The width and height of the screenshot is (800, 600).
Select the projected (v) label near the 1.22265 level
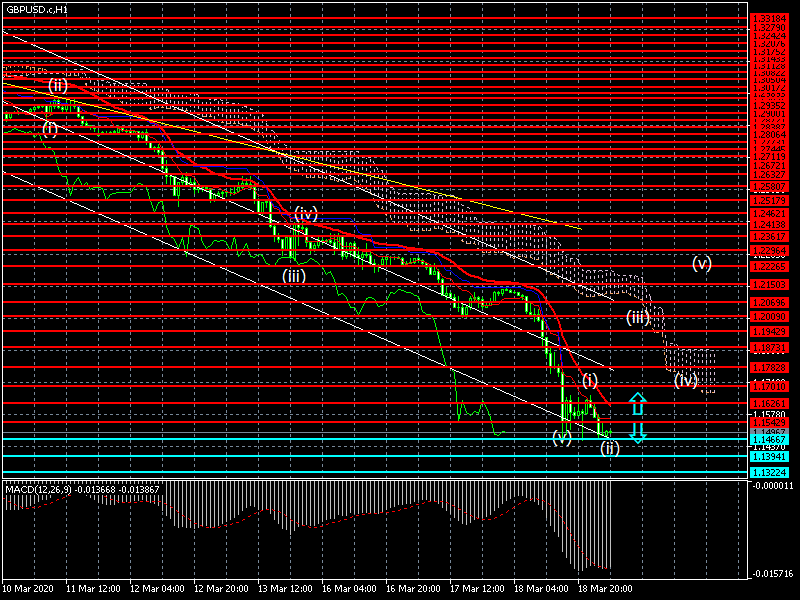point(702,263)
